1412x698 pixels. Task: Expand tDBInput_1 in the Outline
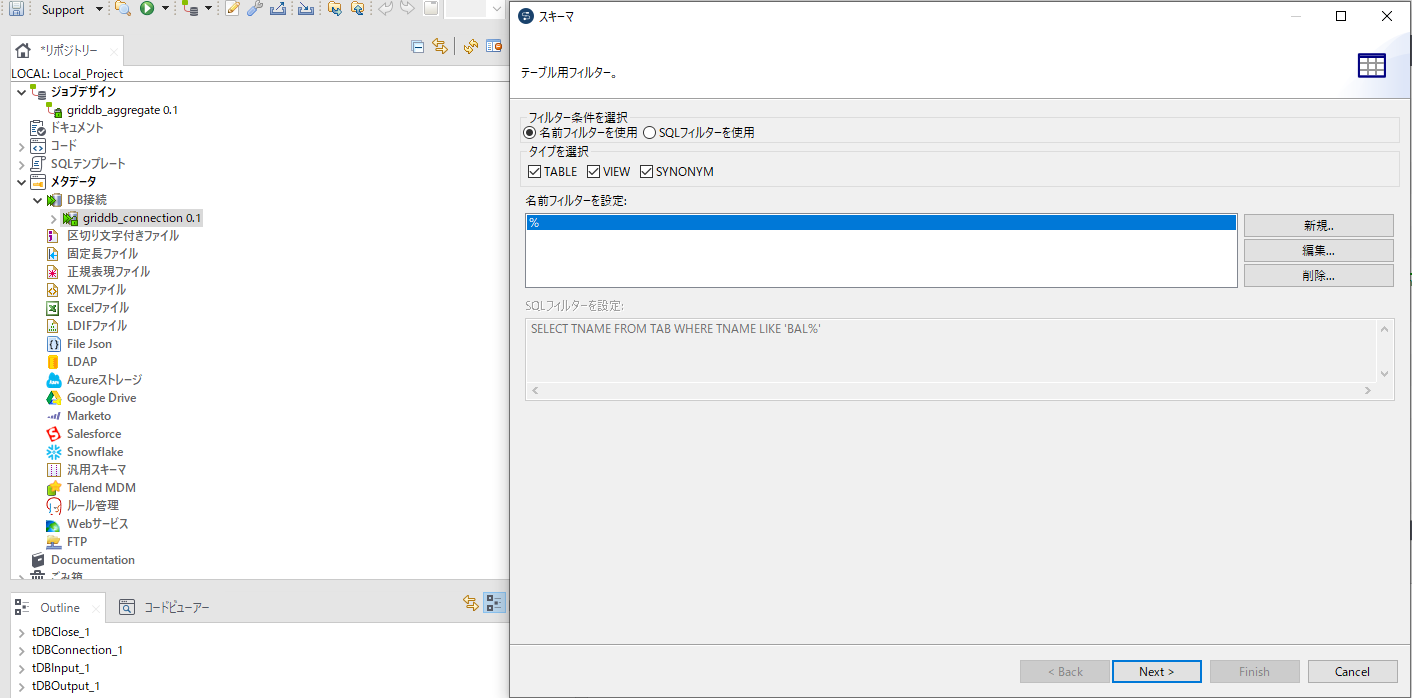point(22,668)
